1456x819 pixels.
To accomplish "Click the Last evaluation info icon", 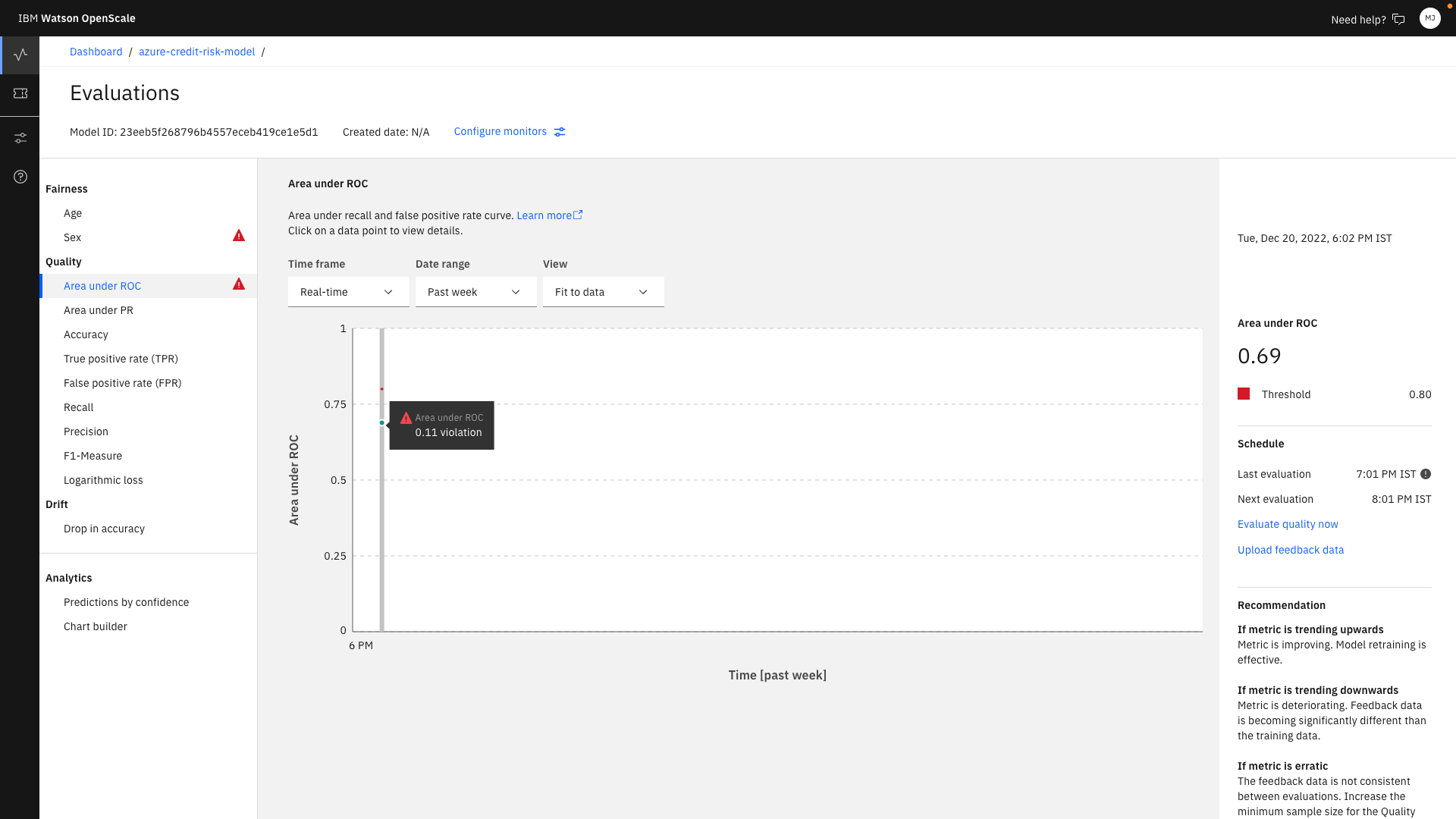I will click(x=1426, y=474).
